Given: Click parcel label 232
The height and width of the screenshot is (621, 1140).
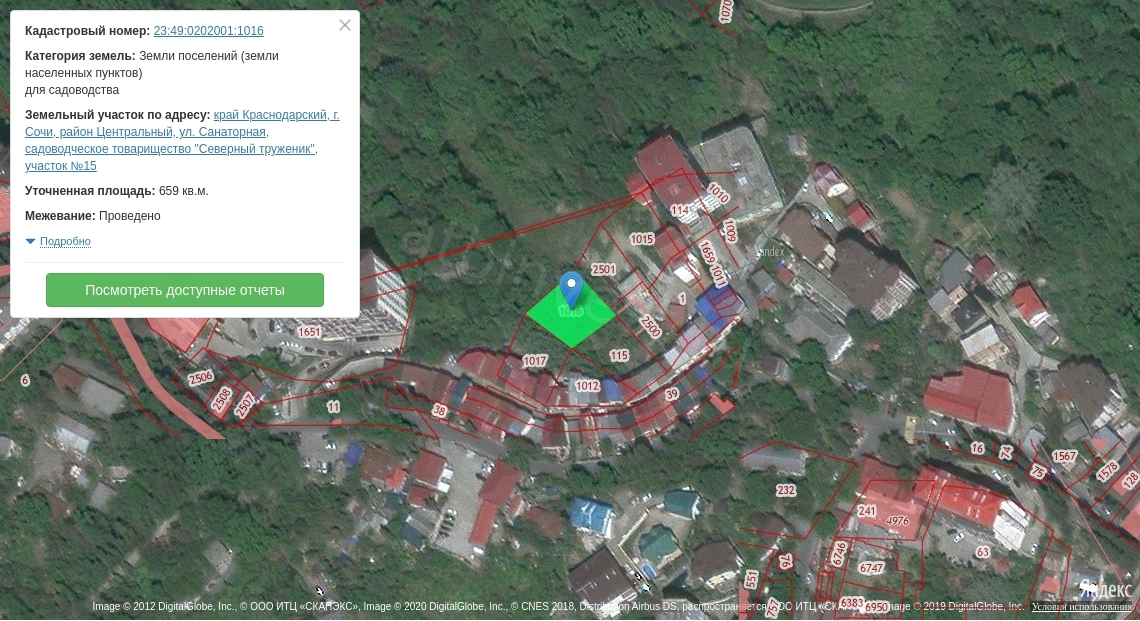Looking at the screenshot, I should point(786,490).
